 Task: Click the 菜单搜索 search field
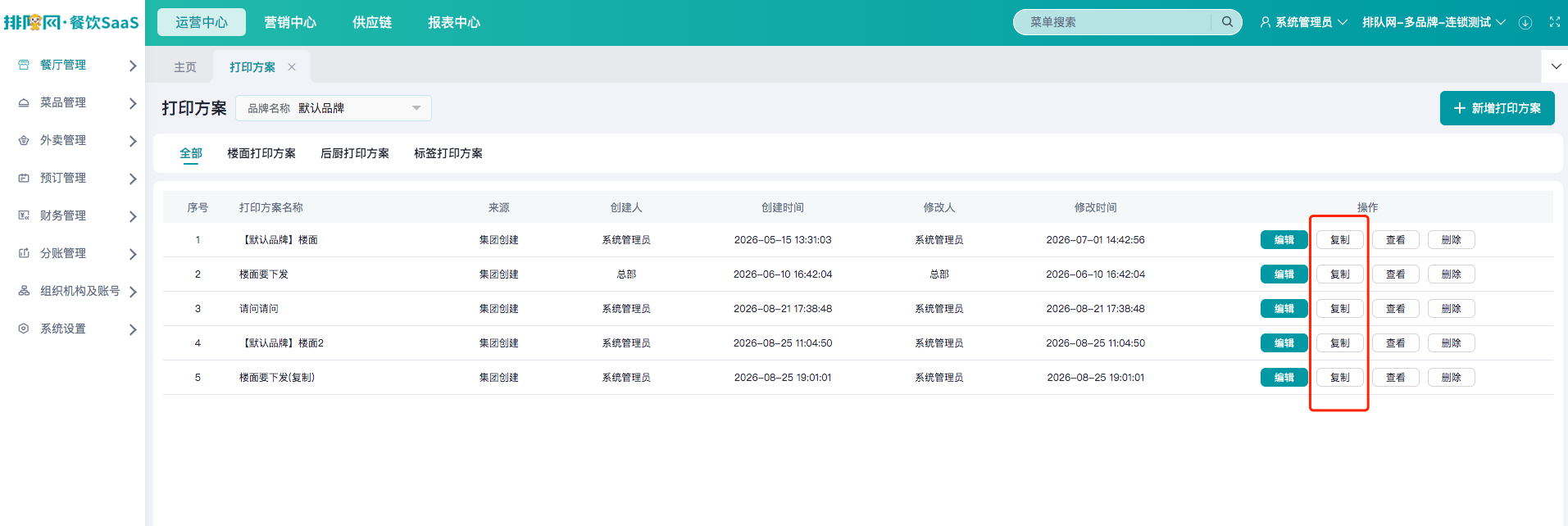pos(1120,22)
